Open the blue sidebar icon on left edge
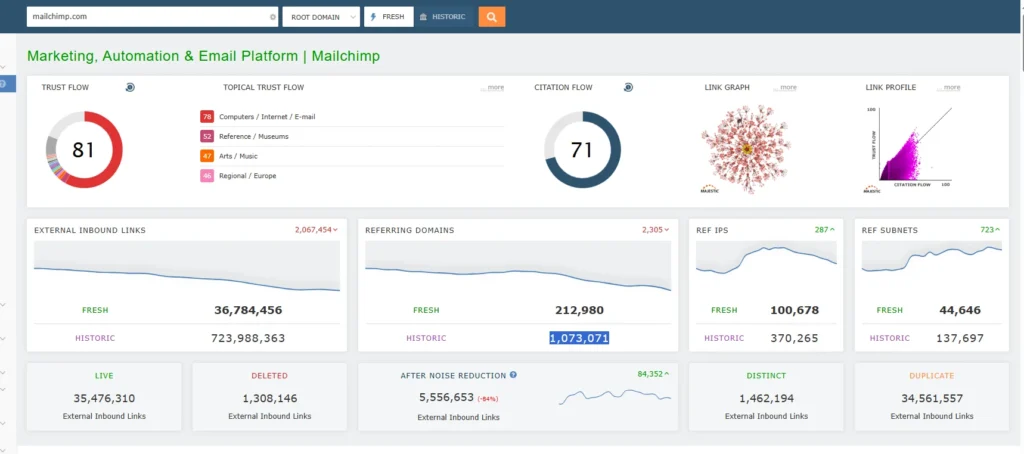This screenshot has height=454, width=1024. click(3, 84)
